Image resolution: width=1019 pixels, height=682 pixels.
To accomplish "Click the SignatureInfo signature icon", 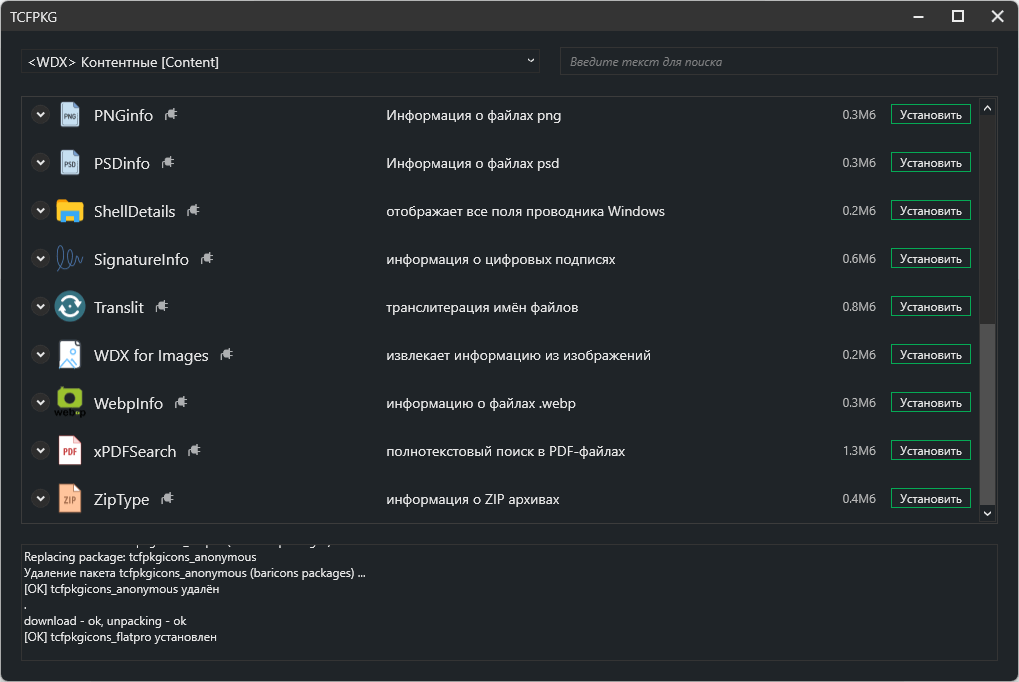I will tap(69, 259).
